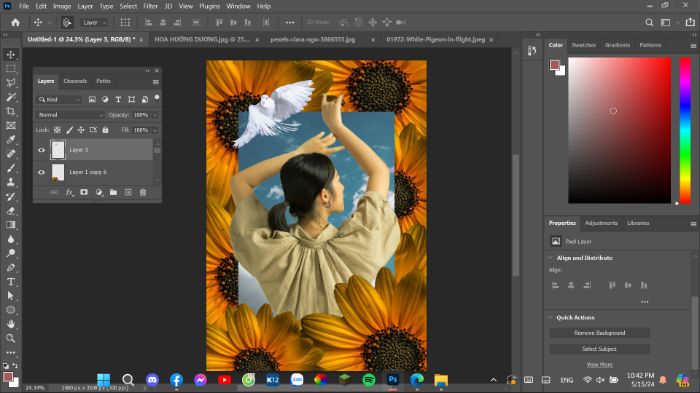Collapse the Quick Actions section

point(550,318)
